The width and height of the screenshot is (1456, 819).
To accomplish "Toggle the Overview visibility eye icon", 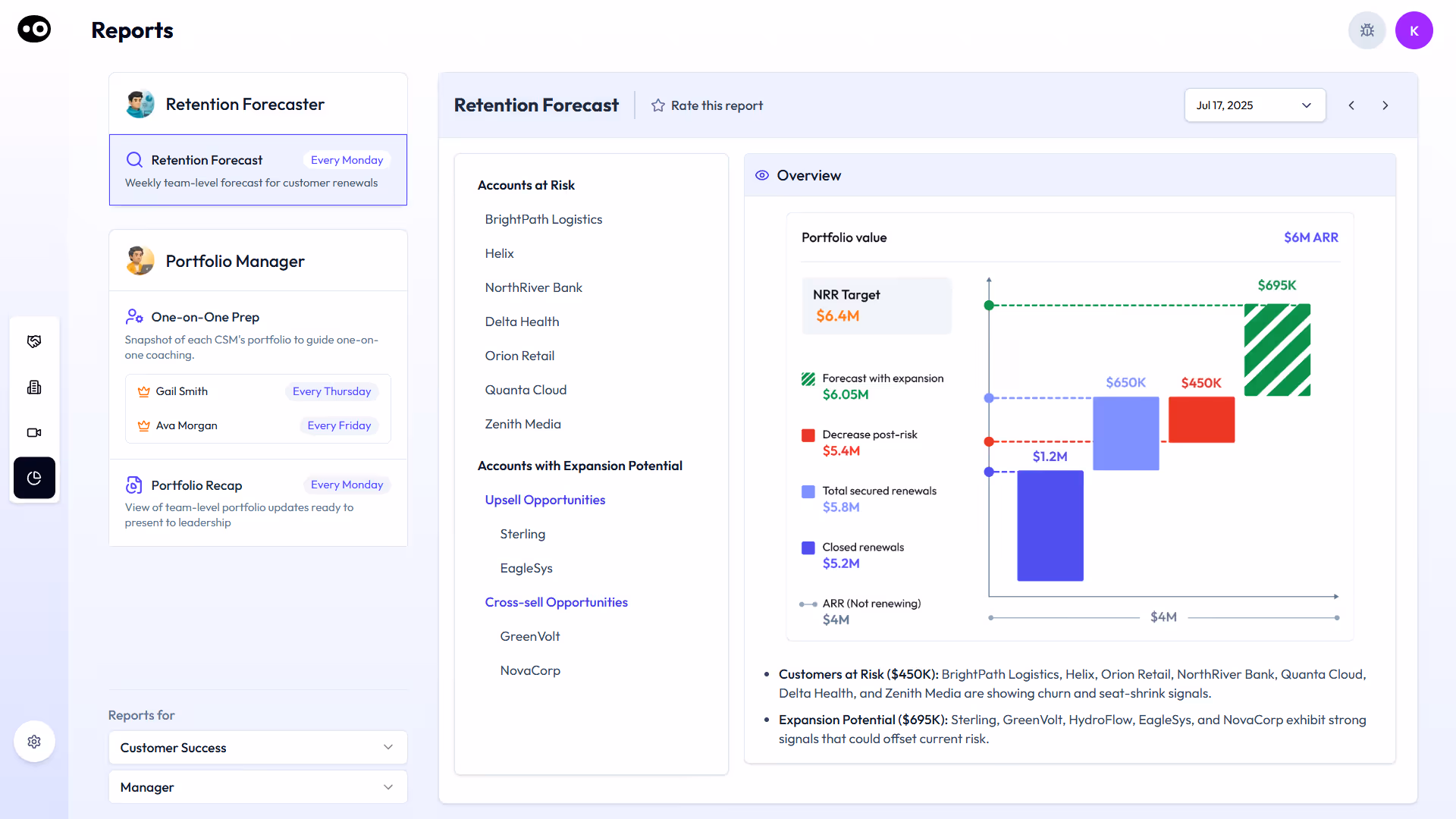I will 761,174.
